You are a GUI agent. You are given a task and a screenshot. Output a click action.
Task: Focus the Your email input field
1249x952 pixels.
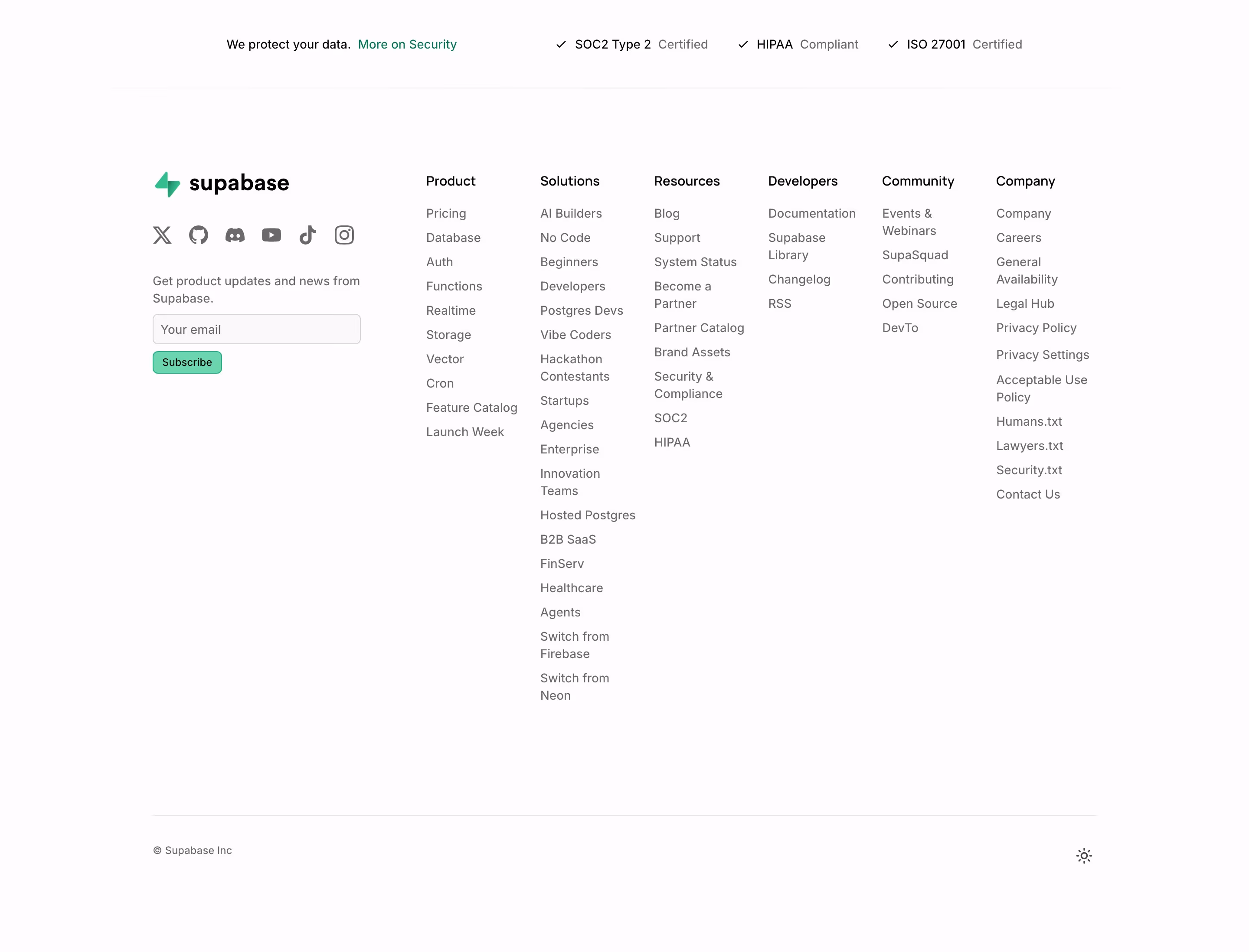point(256,329)
